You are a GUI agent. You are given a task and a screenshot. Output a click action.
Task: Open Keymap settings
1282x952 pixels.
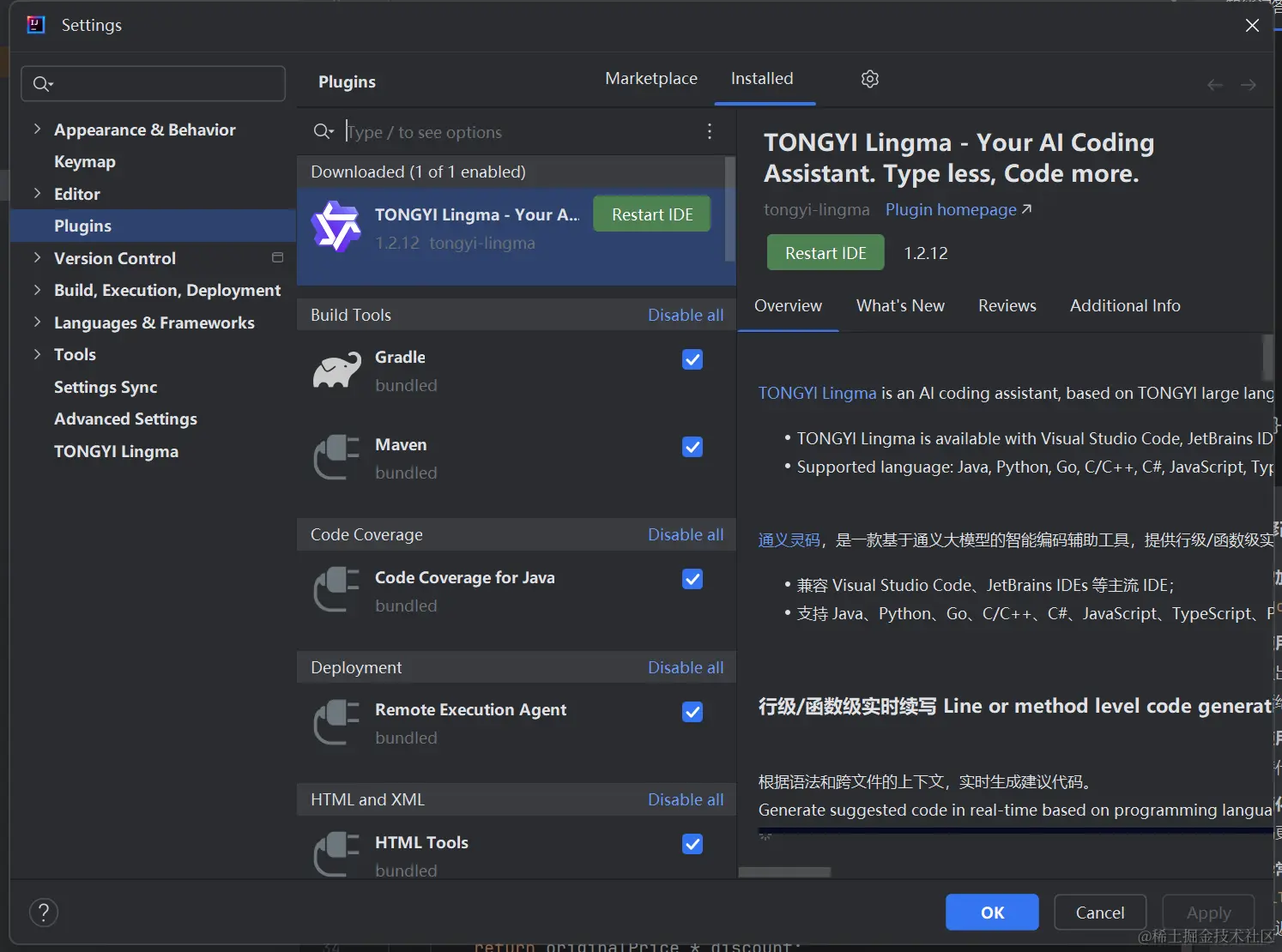click(x=85, y=161)
